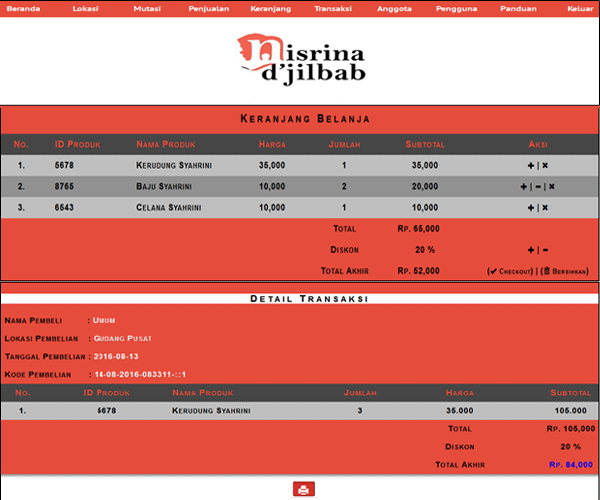600x500 pixels.
Task: Click the Keranjang Belanja heading
Action: 305,119
